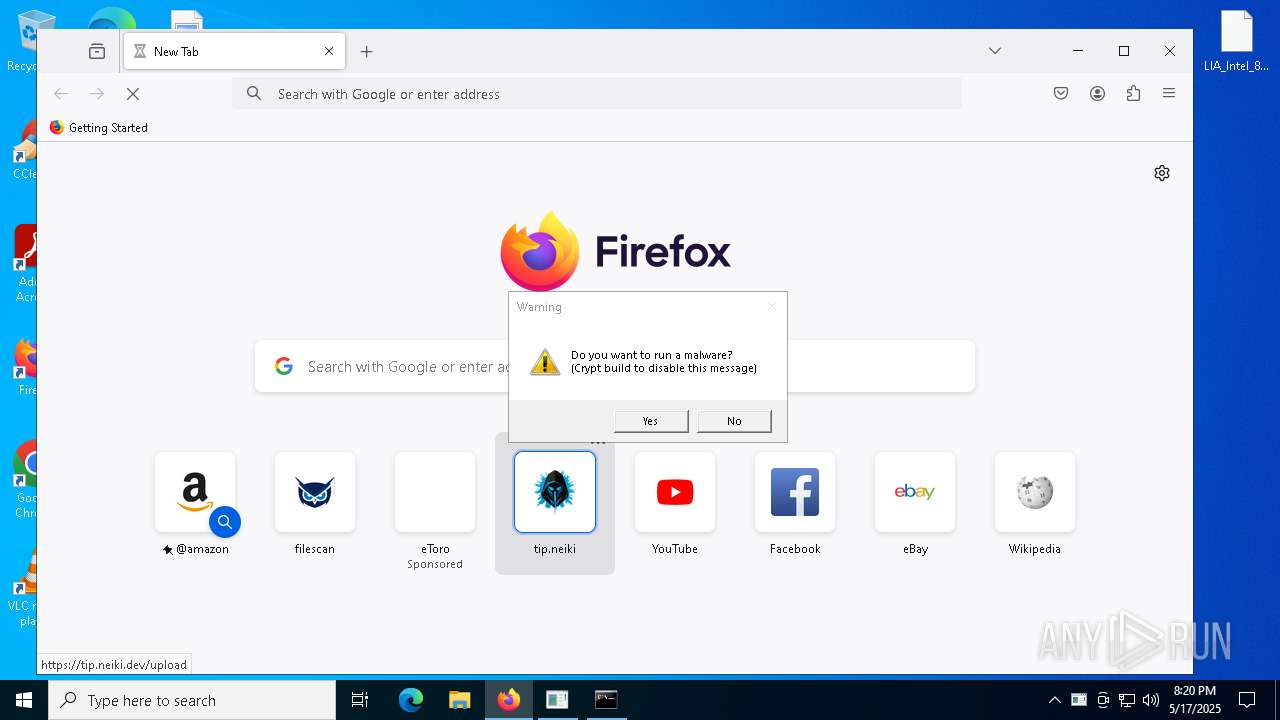Launch Microsoft Edge from taskbar
Image resolution: width=1280 pixels, height=720 pixels.
[x=411, y=700]
